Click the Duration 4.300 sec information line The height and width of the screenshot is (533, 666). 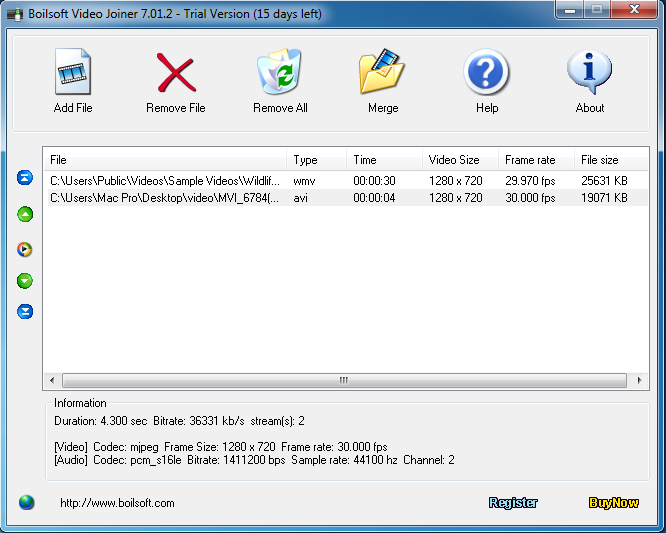[x=179, y=421]
